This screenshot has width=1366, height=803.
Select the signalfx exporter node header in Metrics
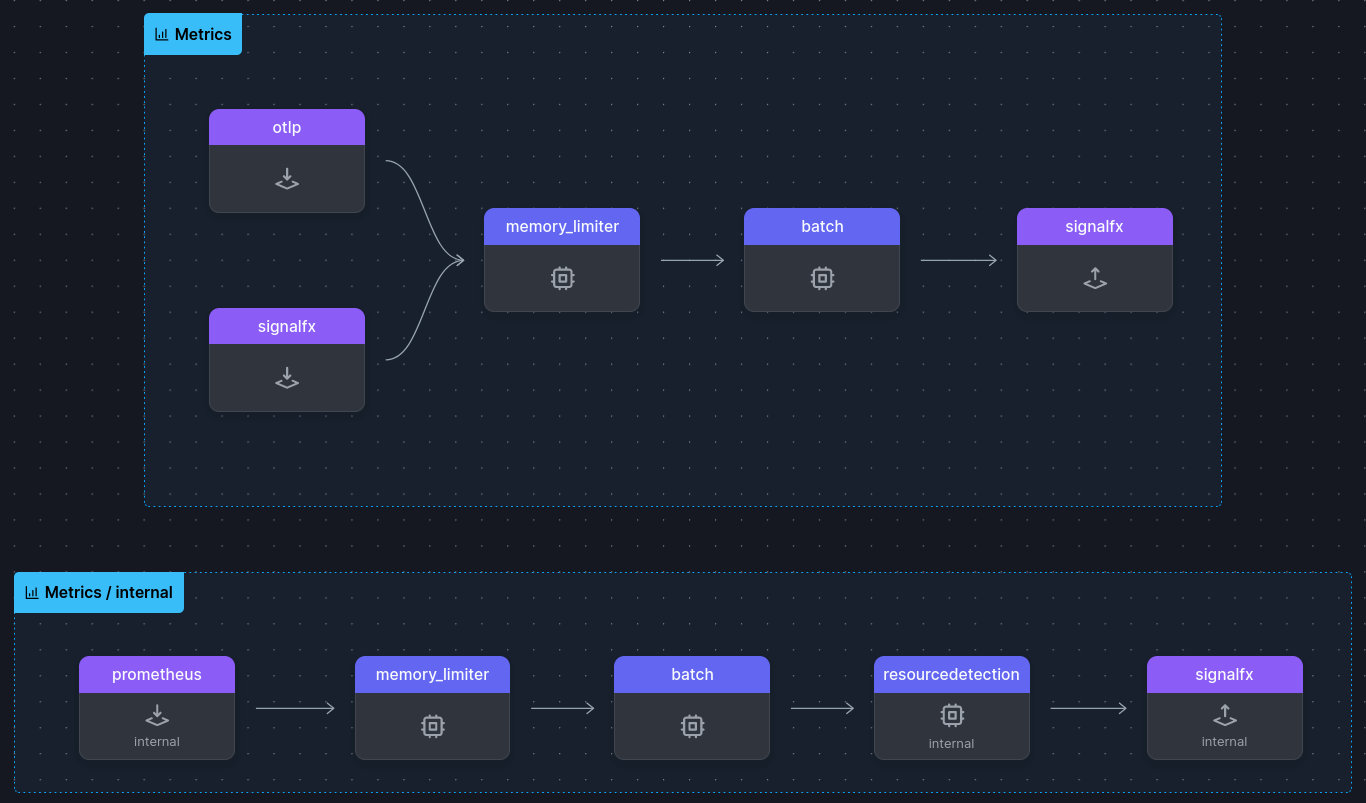[1095, 226]
